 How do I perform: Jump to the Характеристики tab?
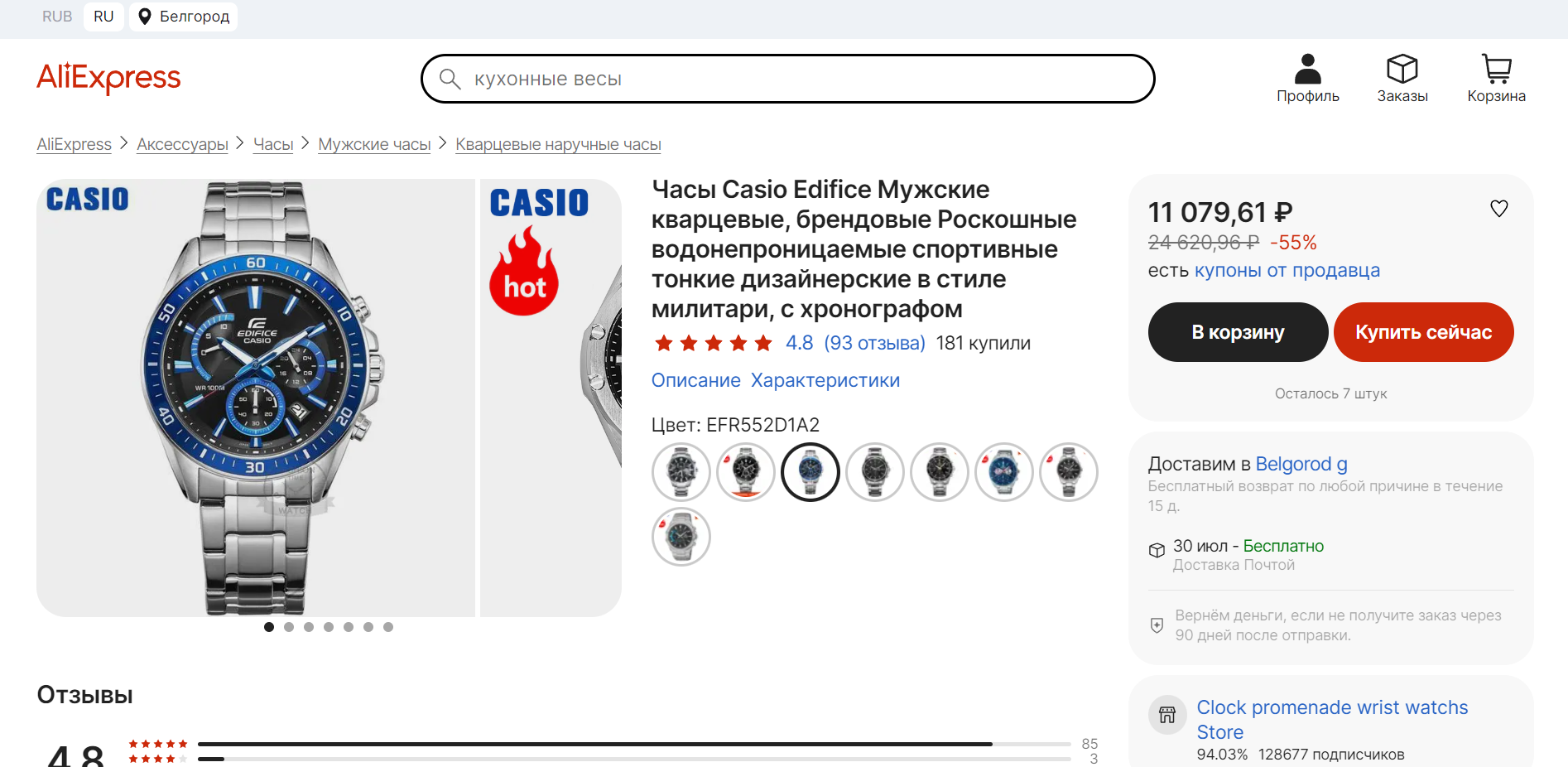825,380
